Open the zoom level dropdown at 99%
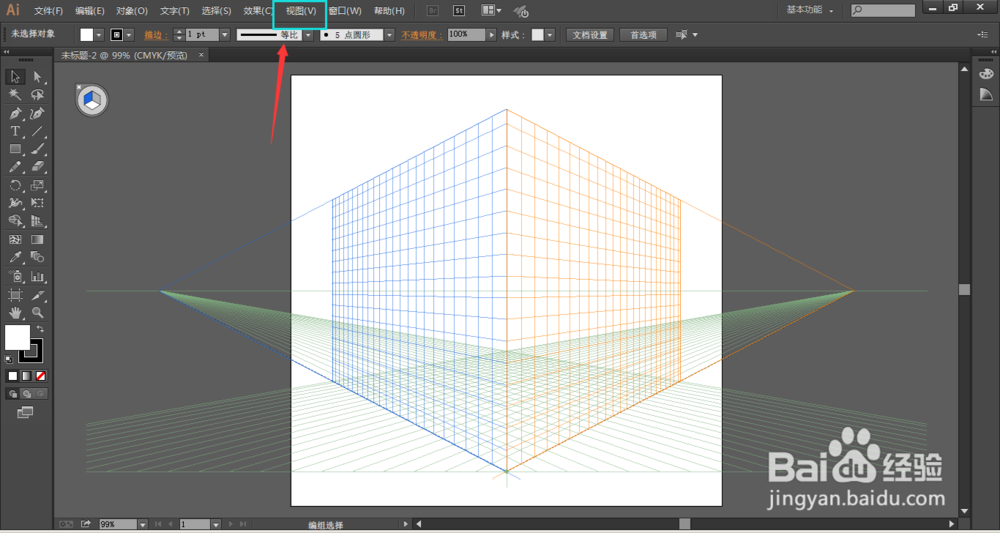 [x=143, y=524]
